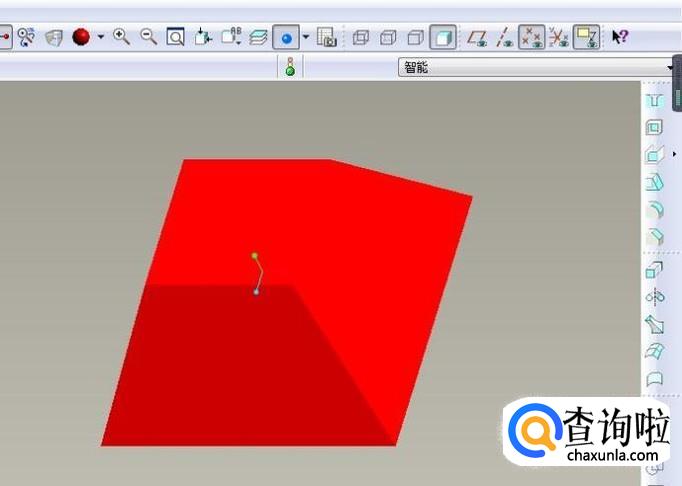Click the yellow handle point on the red model
The height and width of the screenshot is (486, 682).
[x=255, y=256]
